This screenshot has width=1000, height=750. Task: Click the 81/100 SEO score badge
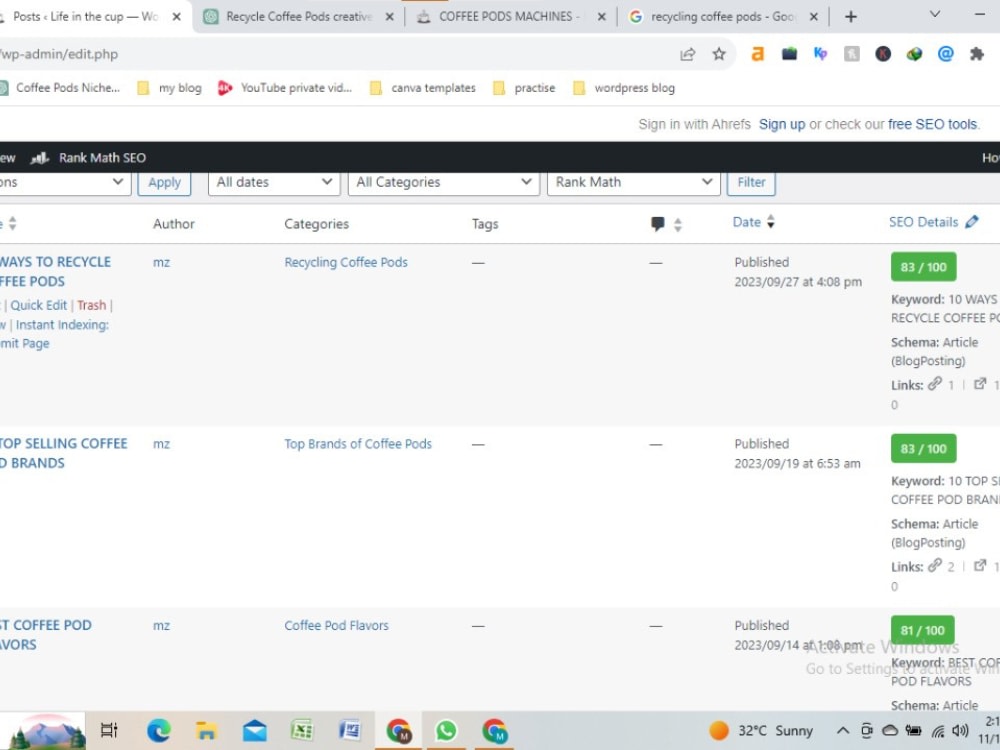pyautogui.click(x=922, y=630)
